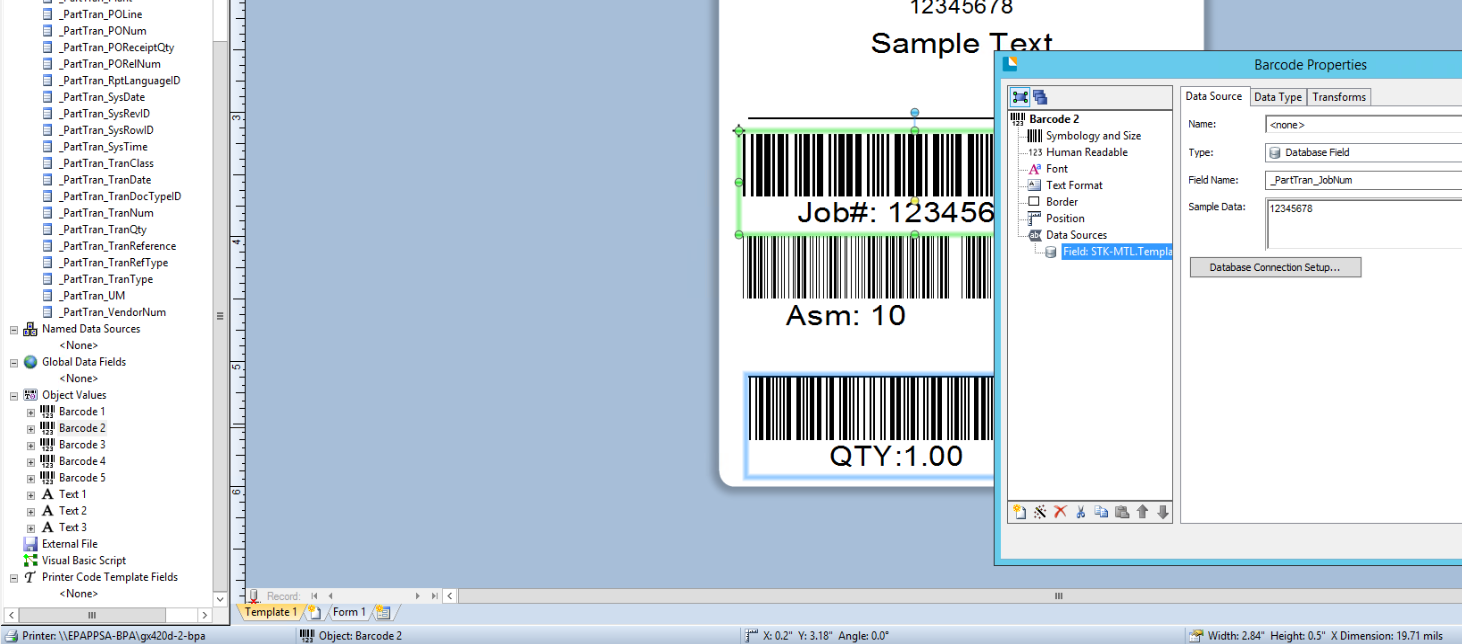This screenshot has width=1462, height=644.
Task: Open the Type Database Field dropdown
Action: (x=1363, y=153)
